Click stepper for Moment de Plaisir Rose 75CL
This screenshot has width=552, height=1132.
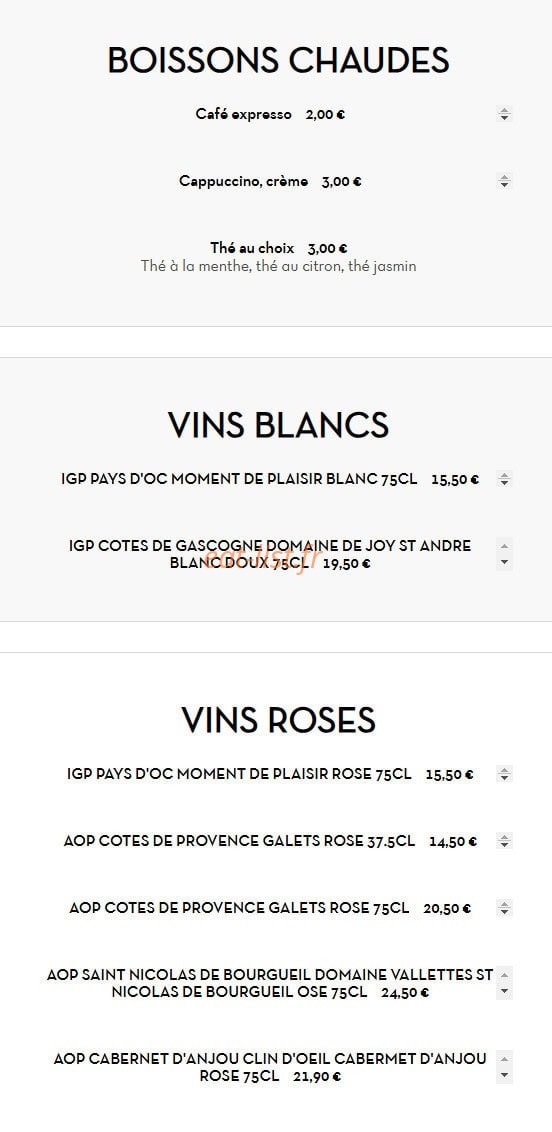(x=504, y=774)
